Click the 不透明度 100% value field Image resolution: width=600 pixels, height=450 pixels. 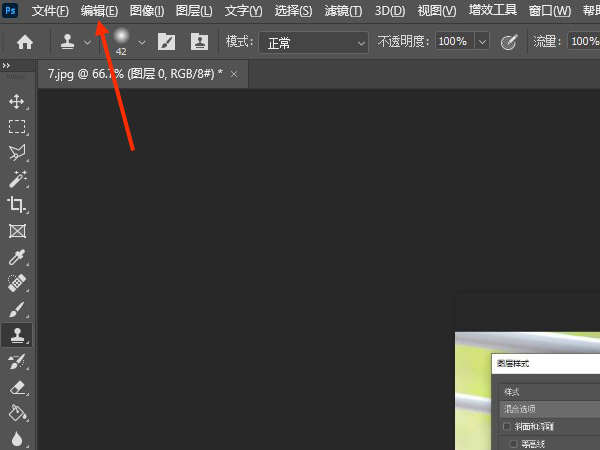point(452,42)
